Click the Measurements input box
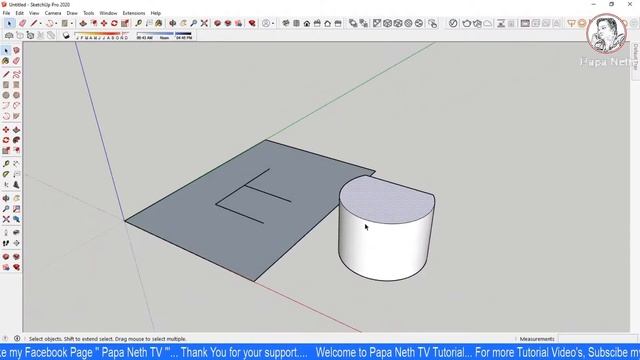The width and height of the screenshot is (640, 360). tap(597, 339)
